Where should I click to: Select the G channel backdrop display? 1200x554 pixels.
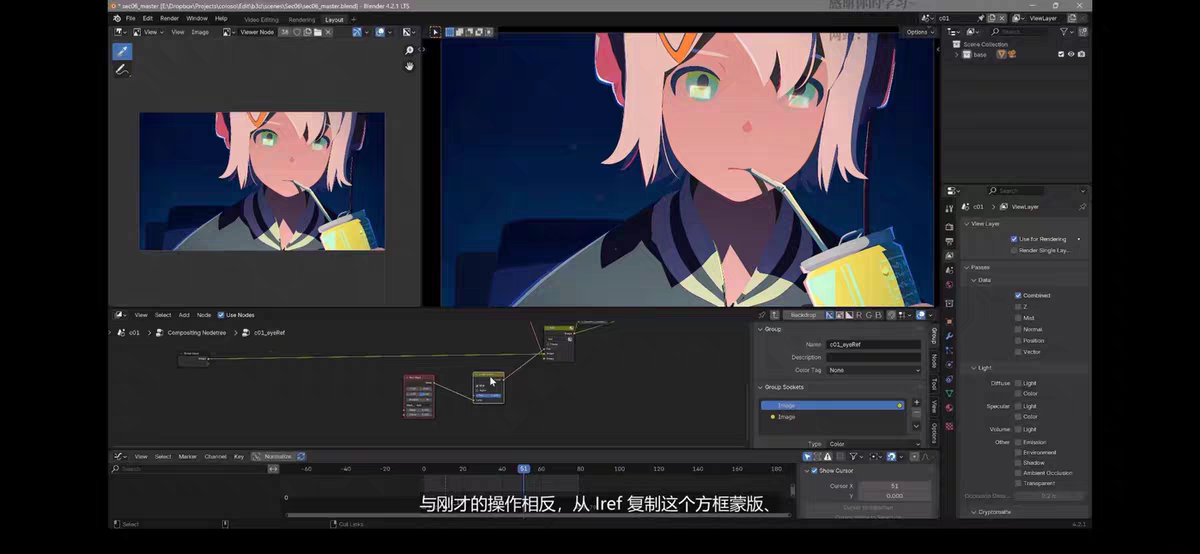pos(869,315)
